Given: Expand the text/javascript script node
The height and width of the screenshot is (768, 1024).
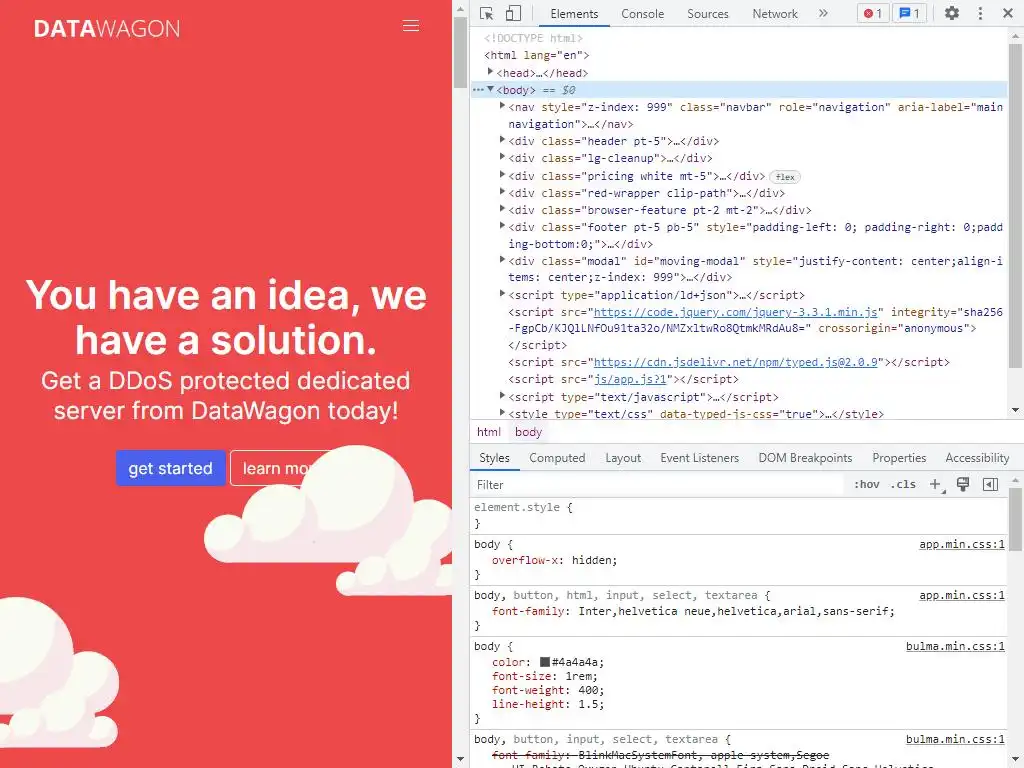Looking at the screenshot, I should pyautogui.click(x=502, y=396).
